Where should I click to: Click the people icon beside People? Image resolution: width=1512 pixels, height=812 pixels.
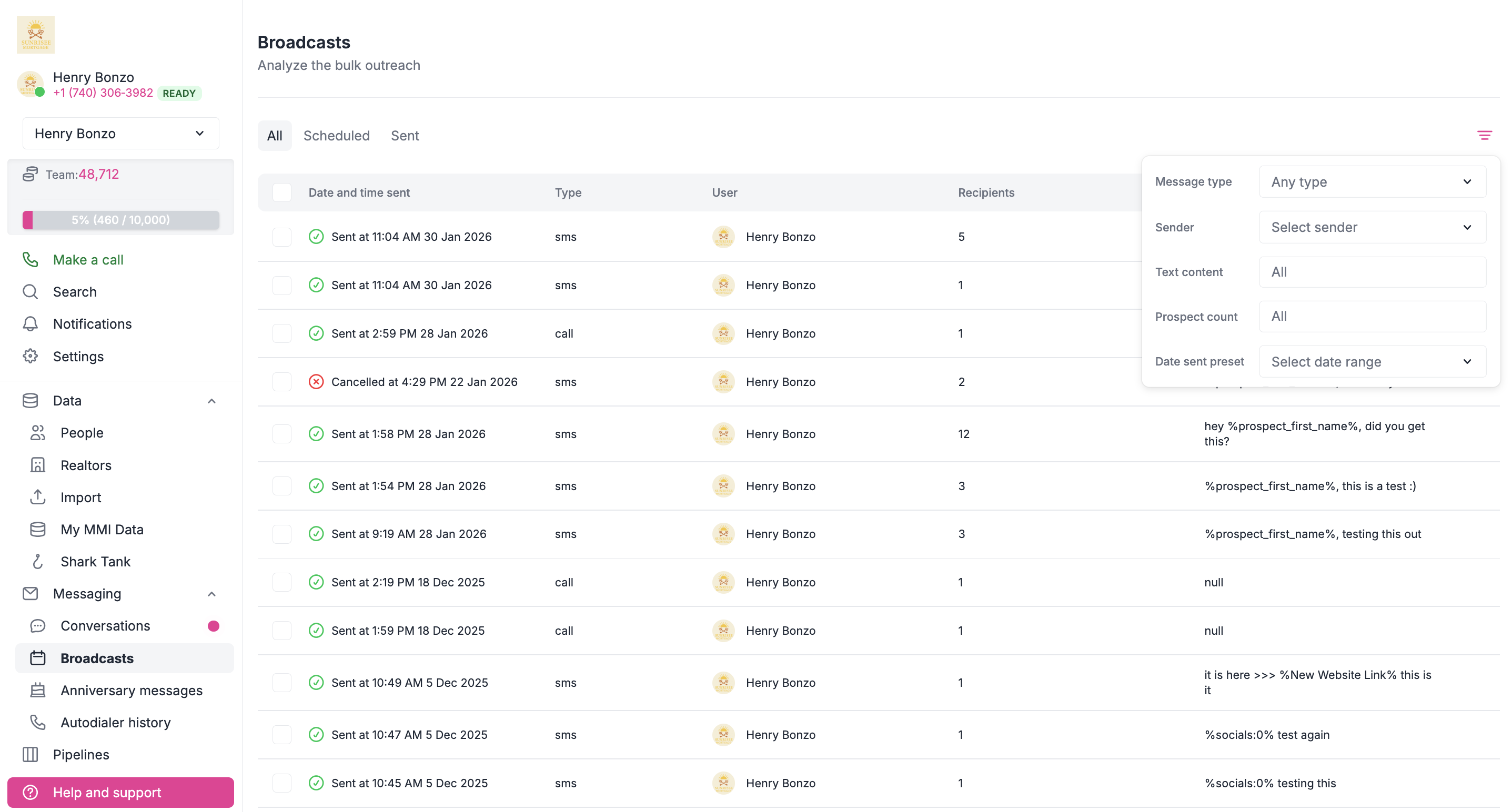point(37,432)
